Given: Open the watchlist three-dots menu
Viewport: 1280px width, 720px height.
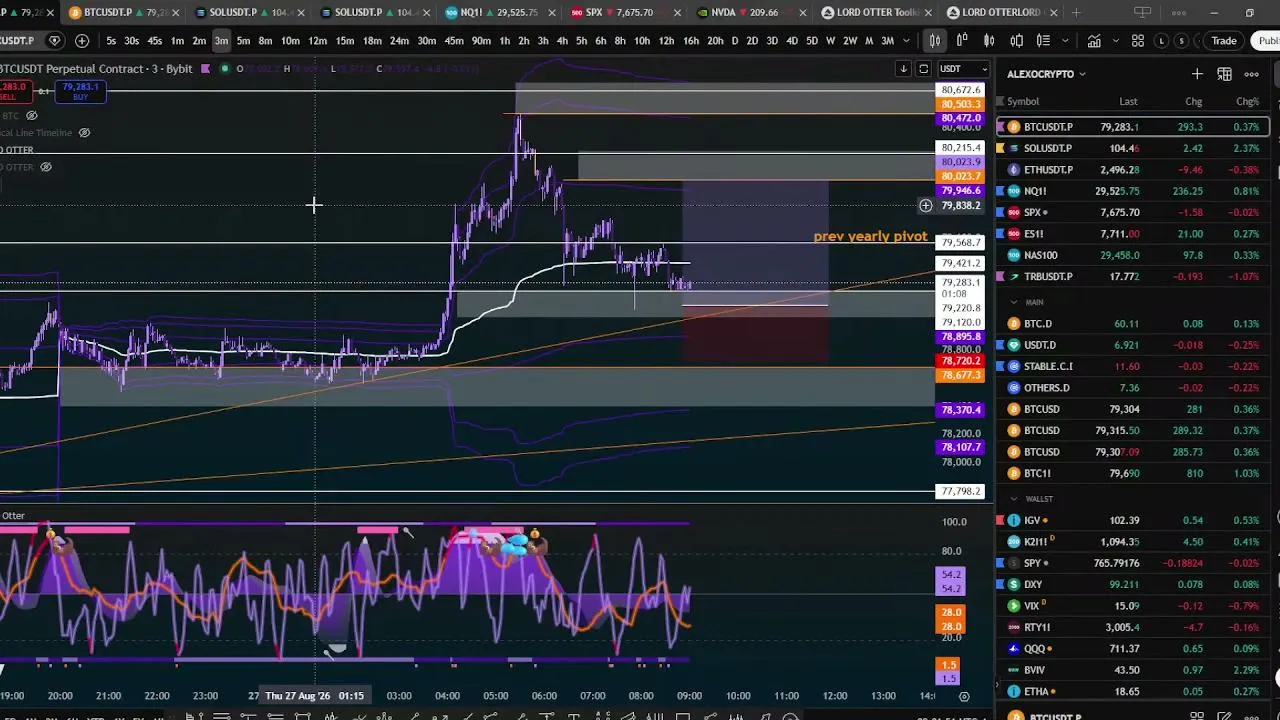Looking at the screenshot, I should 1251,74.
